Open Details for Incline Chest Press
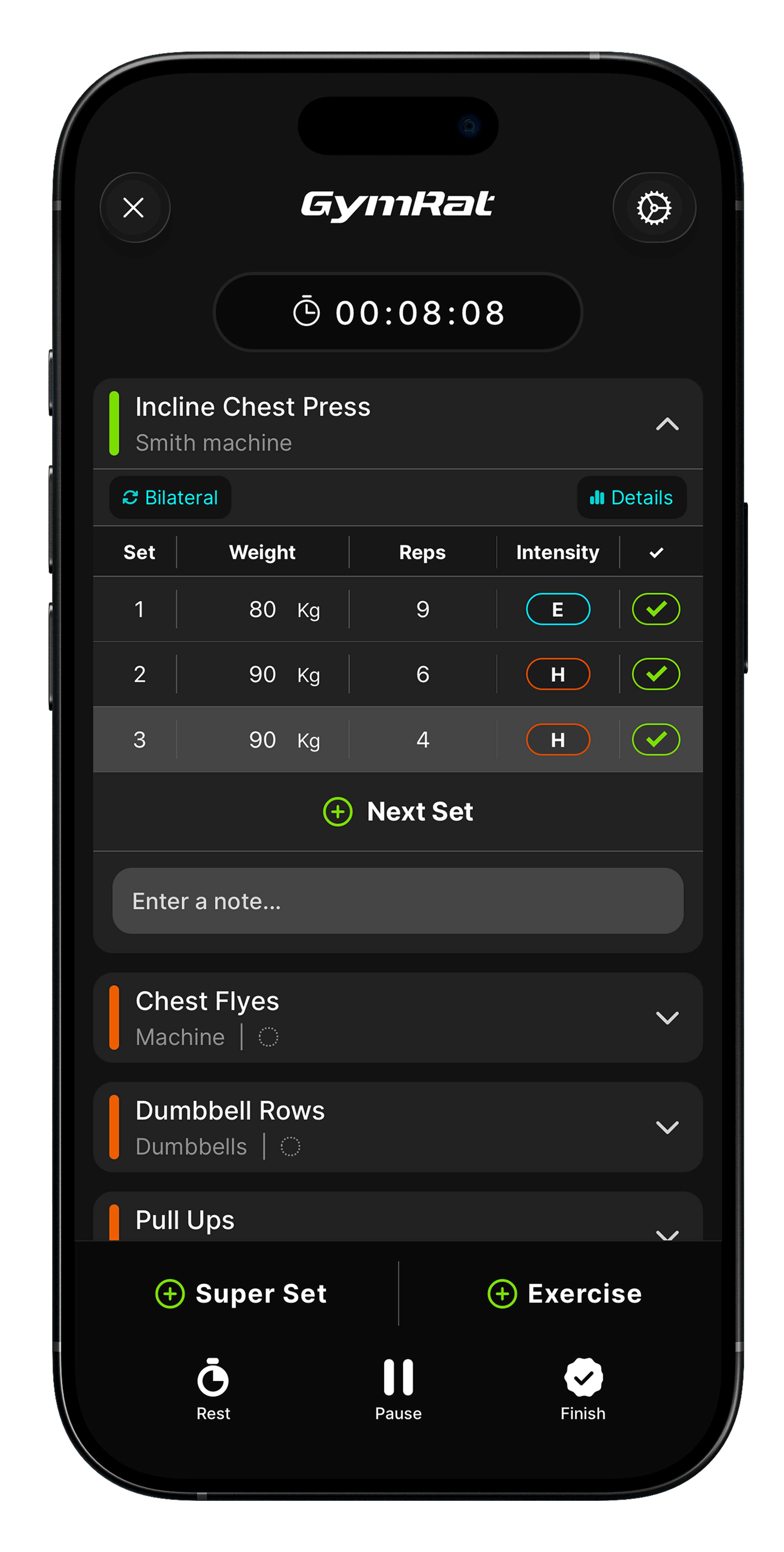784x1552 pixels. (x=631, y=497)
